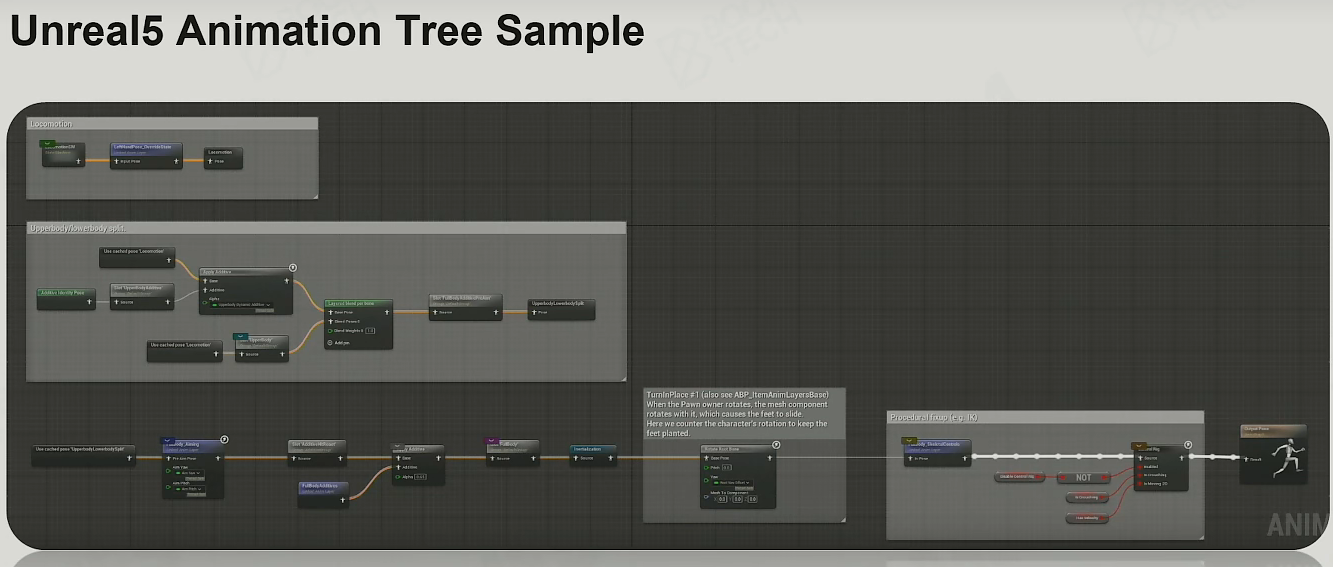Select bottom 'Use cached pose Locomotion' node beside Slot 'UpperBody'
This screenshot has width=1333, height=567.
(x=185, y=350)
